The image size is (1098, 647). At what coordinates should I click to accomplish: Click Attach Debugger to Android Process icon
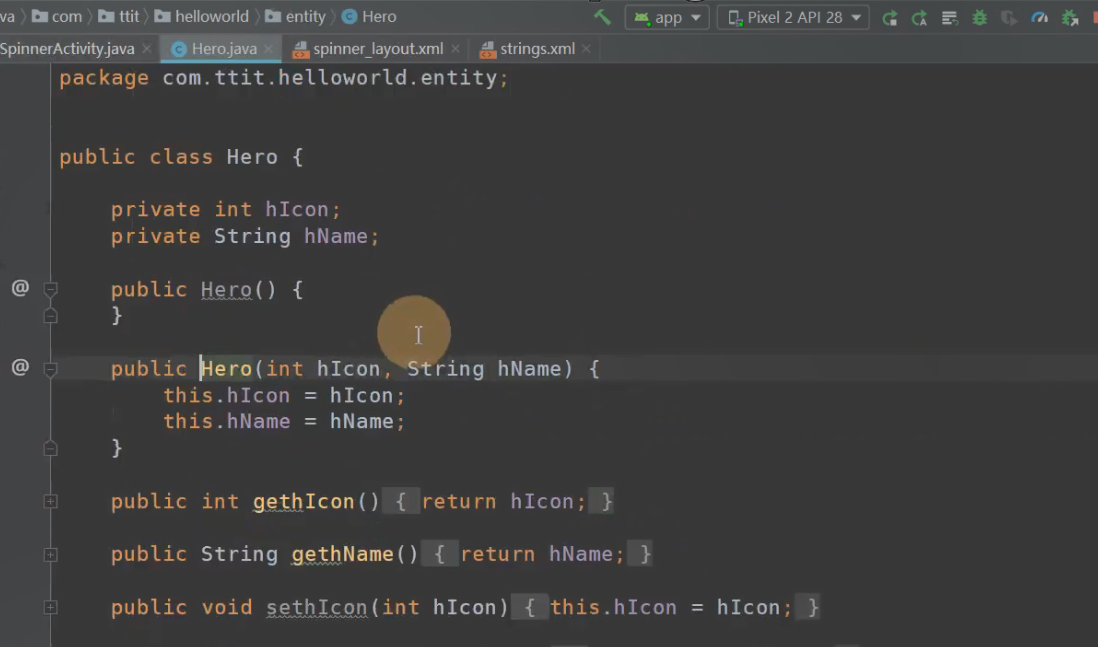(x=1069, y=18)
